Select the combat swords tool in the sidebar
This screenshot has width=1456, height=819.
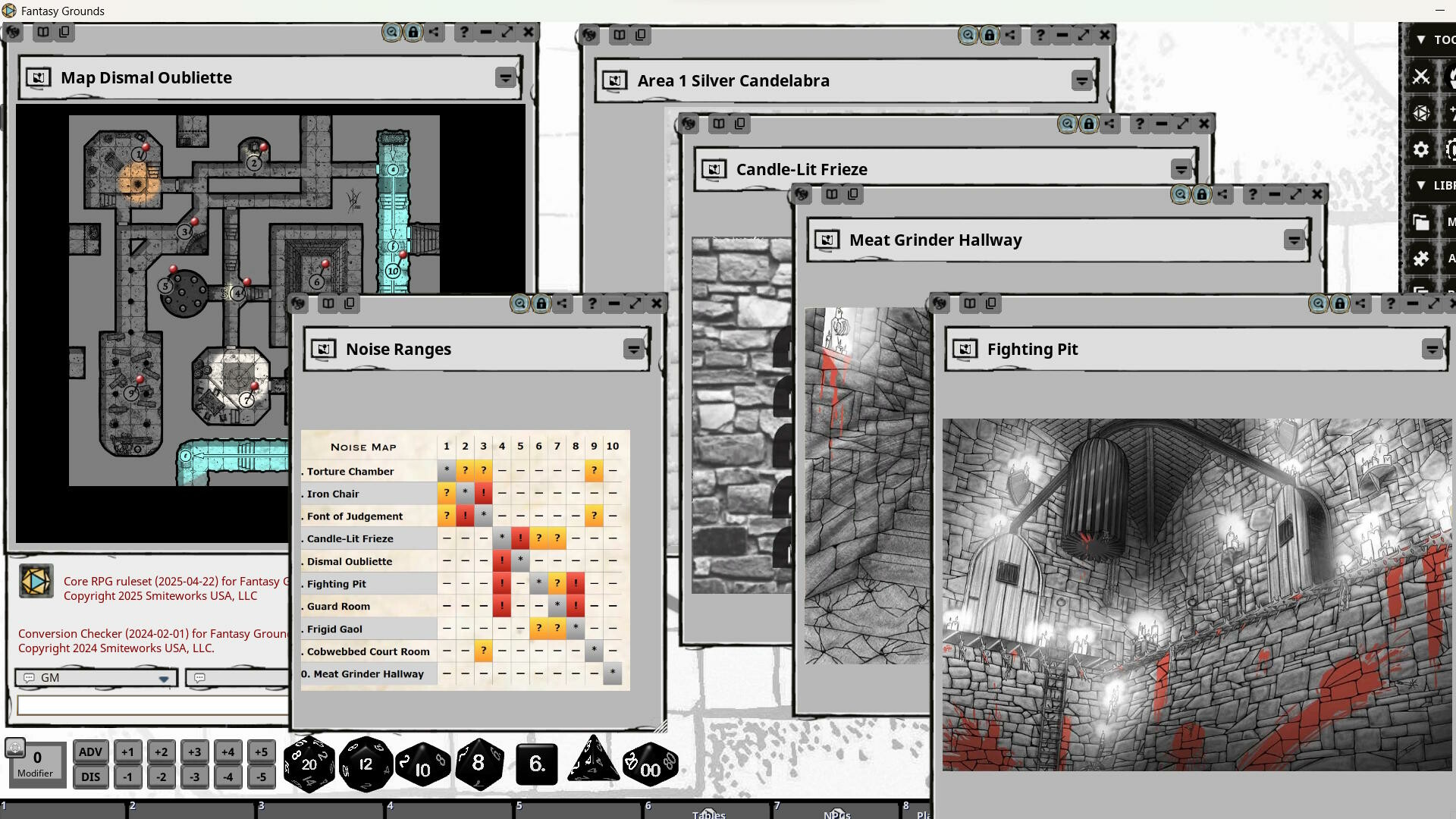pyautogui.click(x=1420, y=77)
